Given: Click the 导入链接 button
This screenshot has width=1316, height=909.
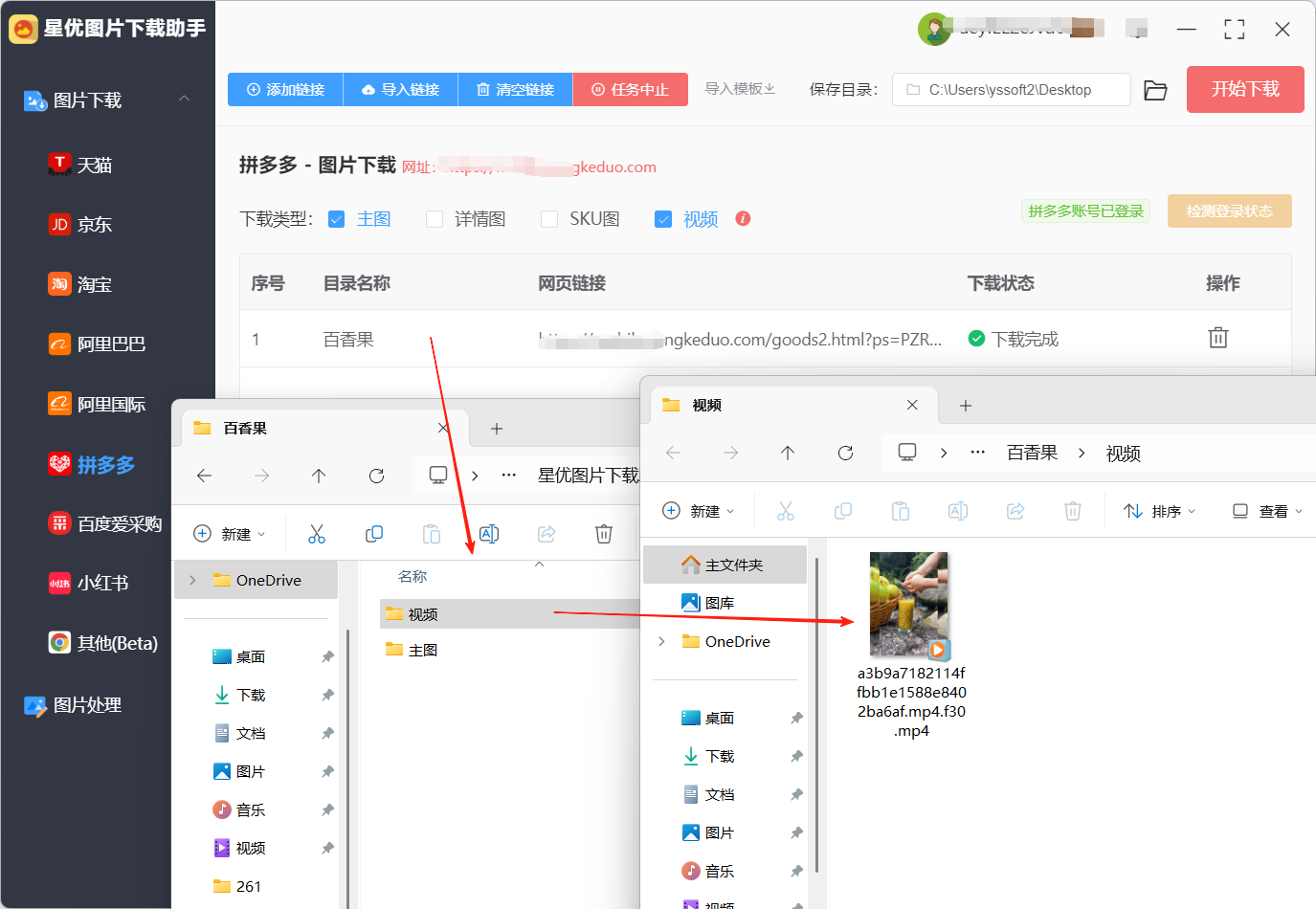Looking at the screenshot, I should 400,89.
